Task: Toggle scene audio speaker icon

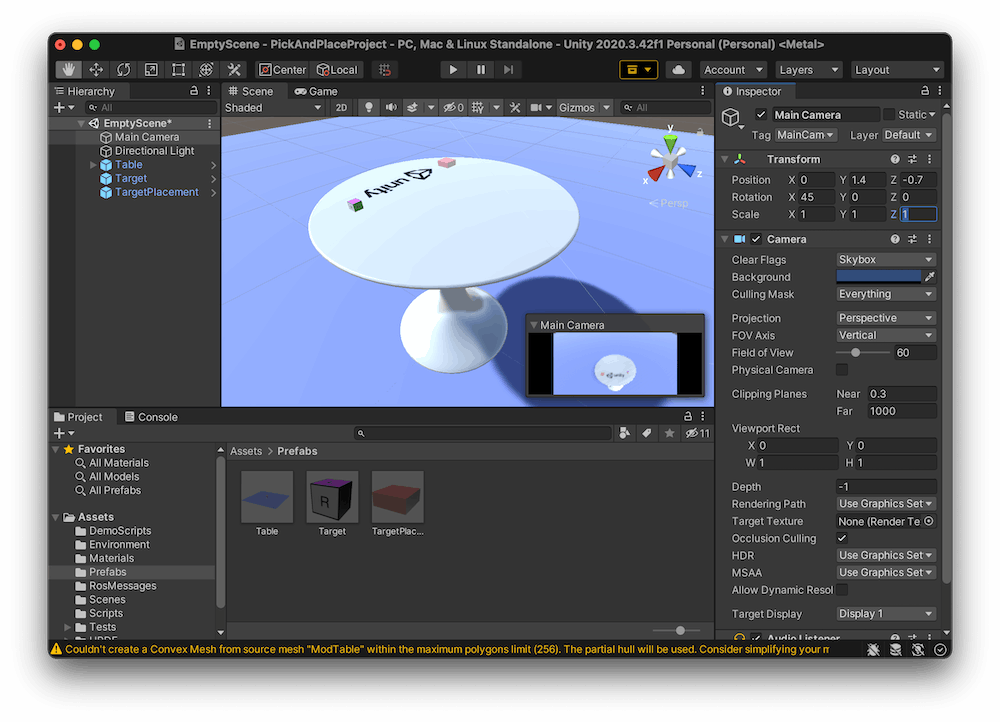Action: click(391, 108)
